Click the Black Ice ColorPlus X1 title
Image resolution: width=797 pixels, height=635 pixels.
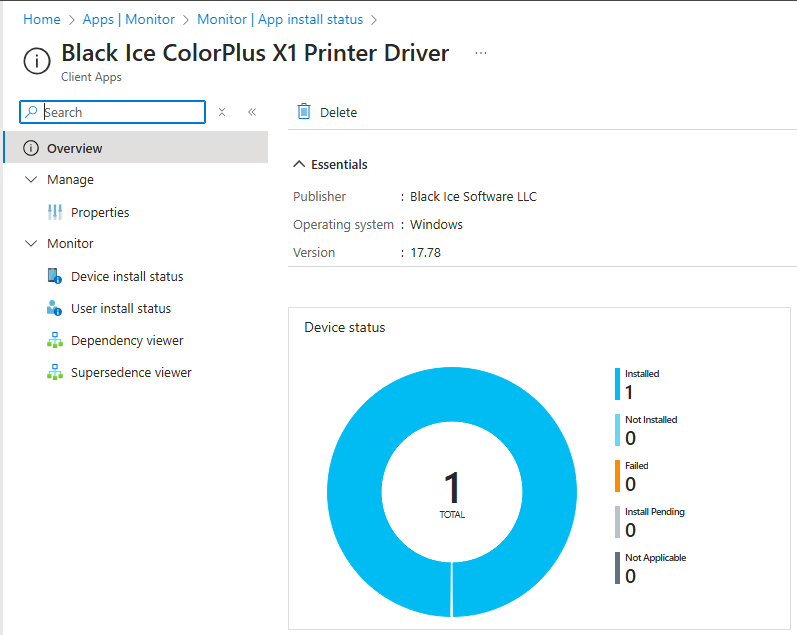click(x=255, y=53)
